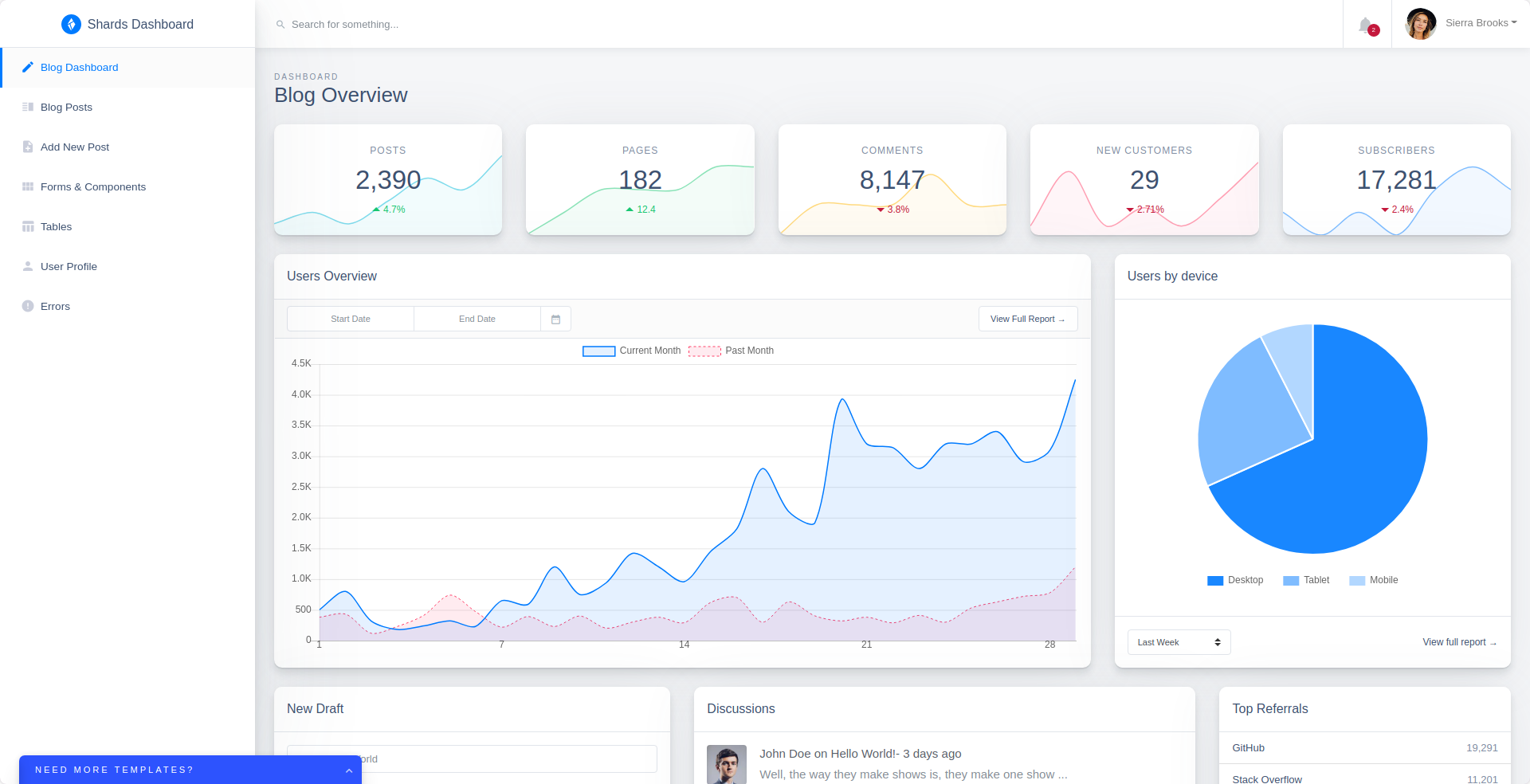Click the New Draft title input

click(472, 759)
